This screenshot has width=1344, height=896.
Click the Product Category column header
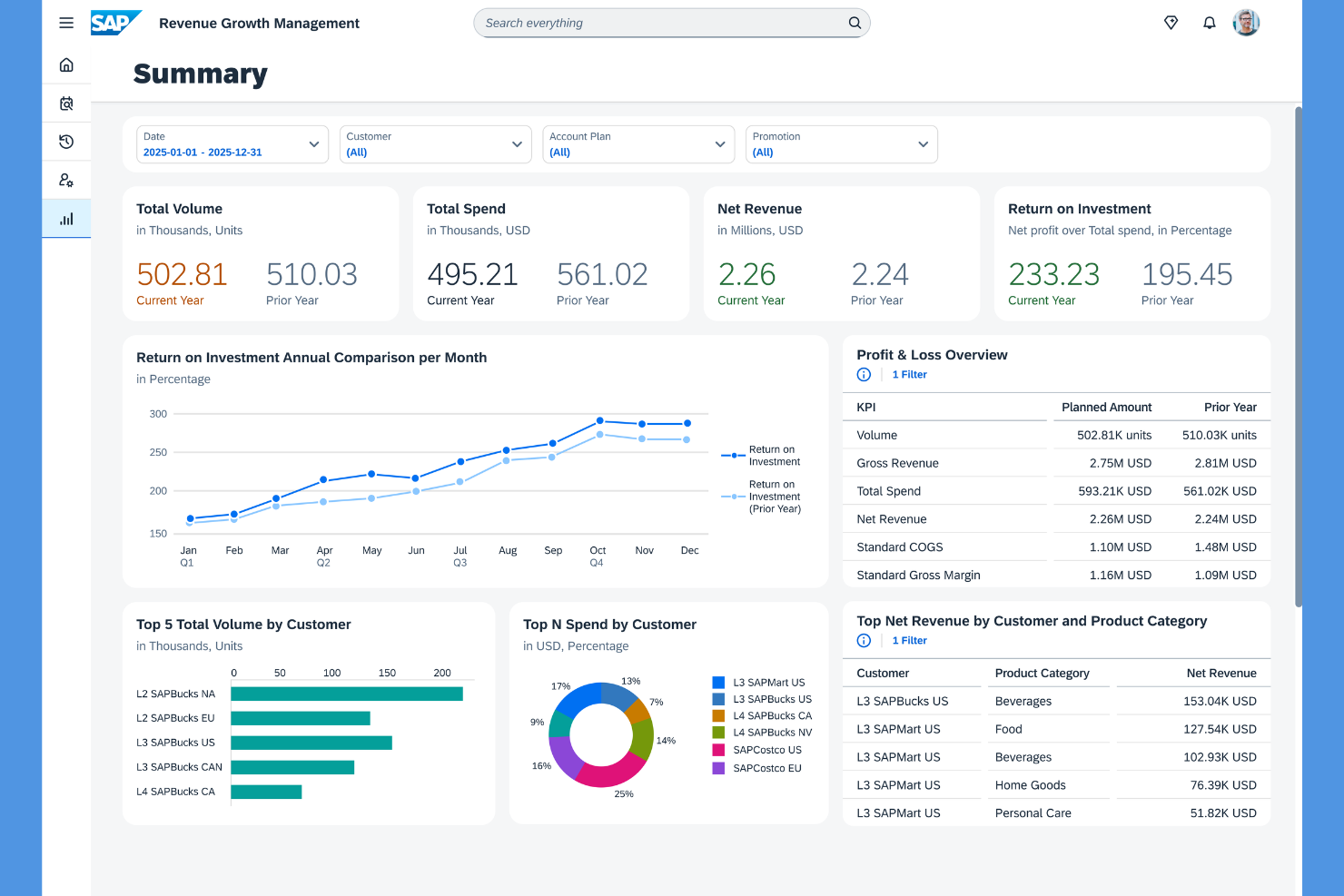(x=1042, y=674)
